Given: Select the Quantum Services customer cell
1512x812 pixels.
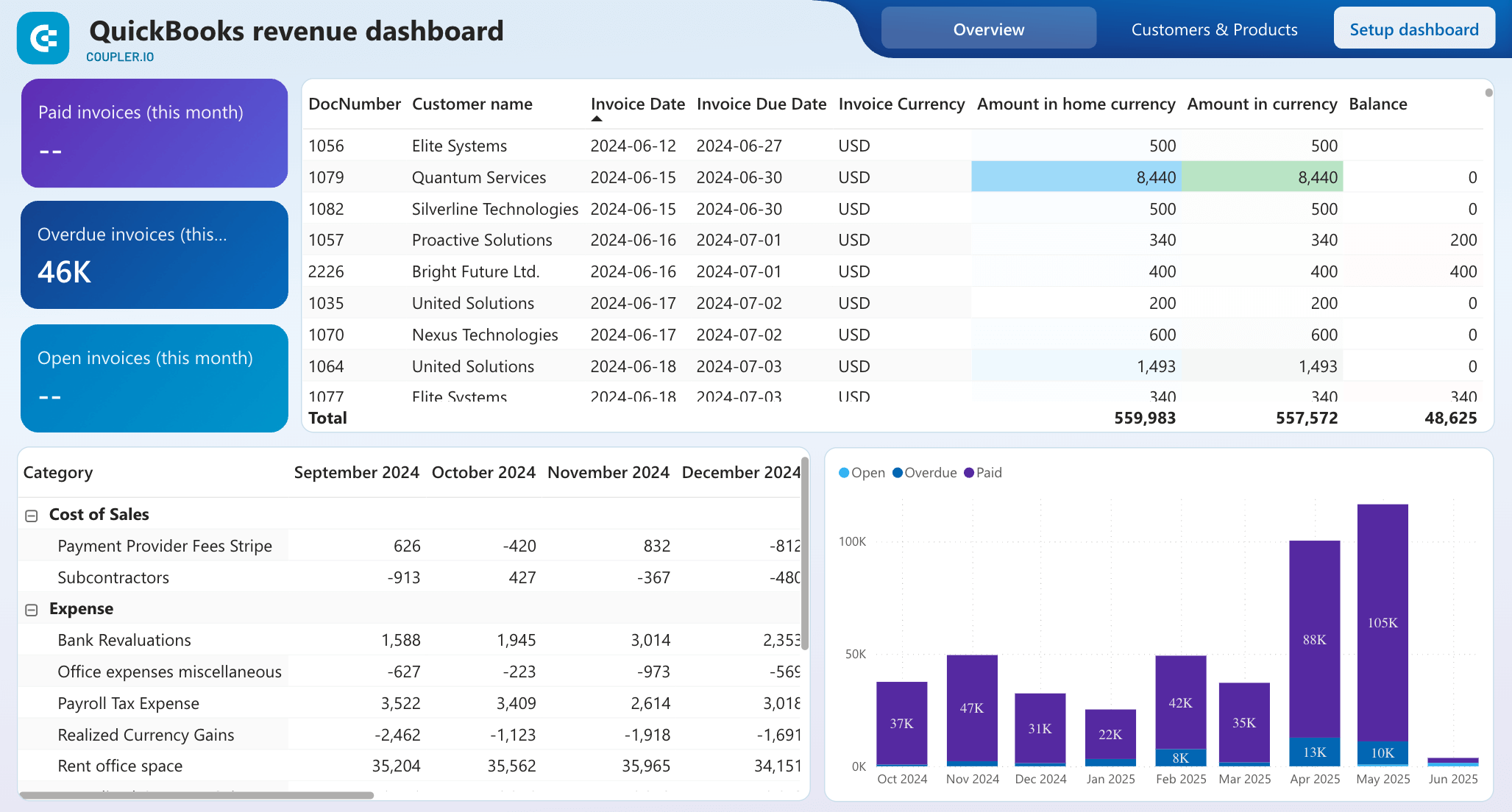Looking at the screenshot, I should coord(479,177).
